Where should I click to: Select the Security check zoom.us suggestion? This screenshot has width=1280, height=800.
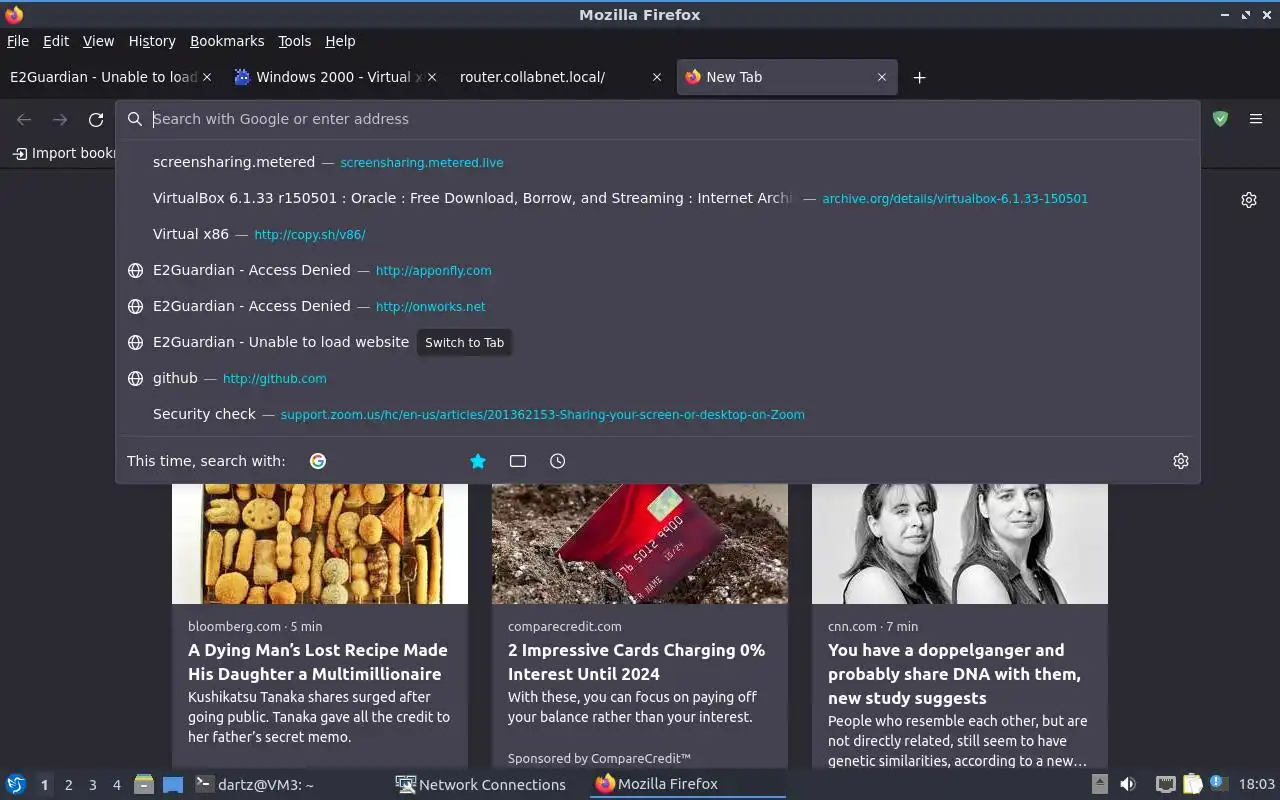(658, 414)
